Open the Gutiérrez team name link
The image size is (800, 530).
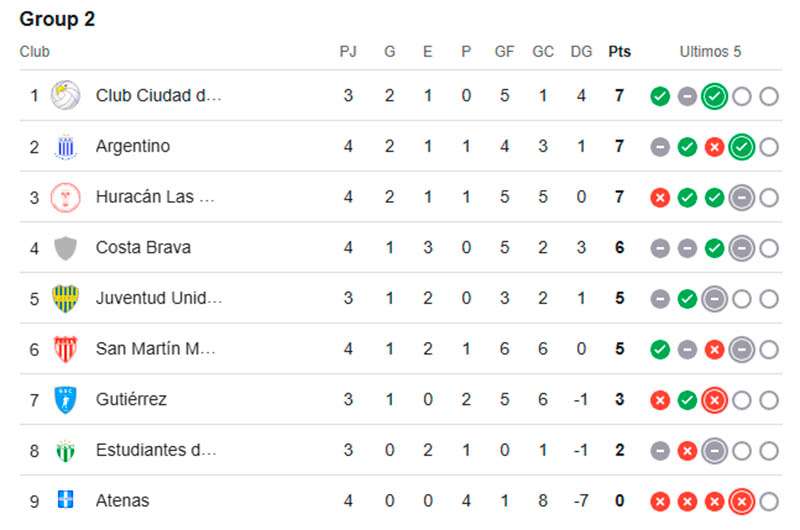pos(131,399)
